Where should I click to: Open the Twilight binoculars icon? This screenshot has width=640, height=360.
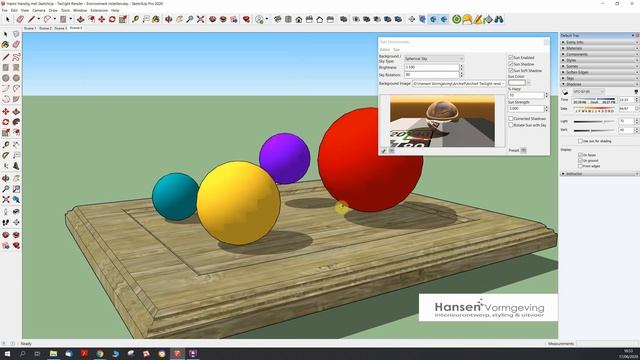pos(499,19)
